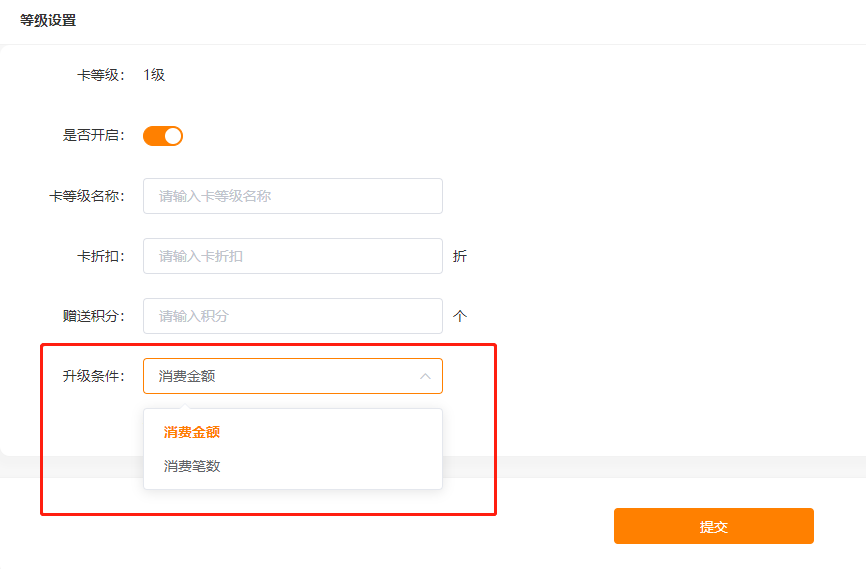Focus the 卡折扣 input box
Image resolution: width=866 pixels, height=569 pixels.
coord(292,256)
